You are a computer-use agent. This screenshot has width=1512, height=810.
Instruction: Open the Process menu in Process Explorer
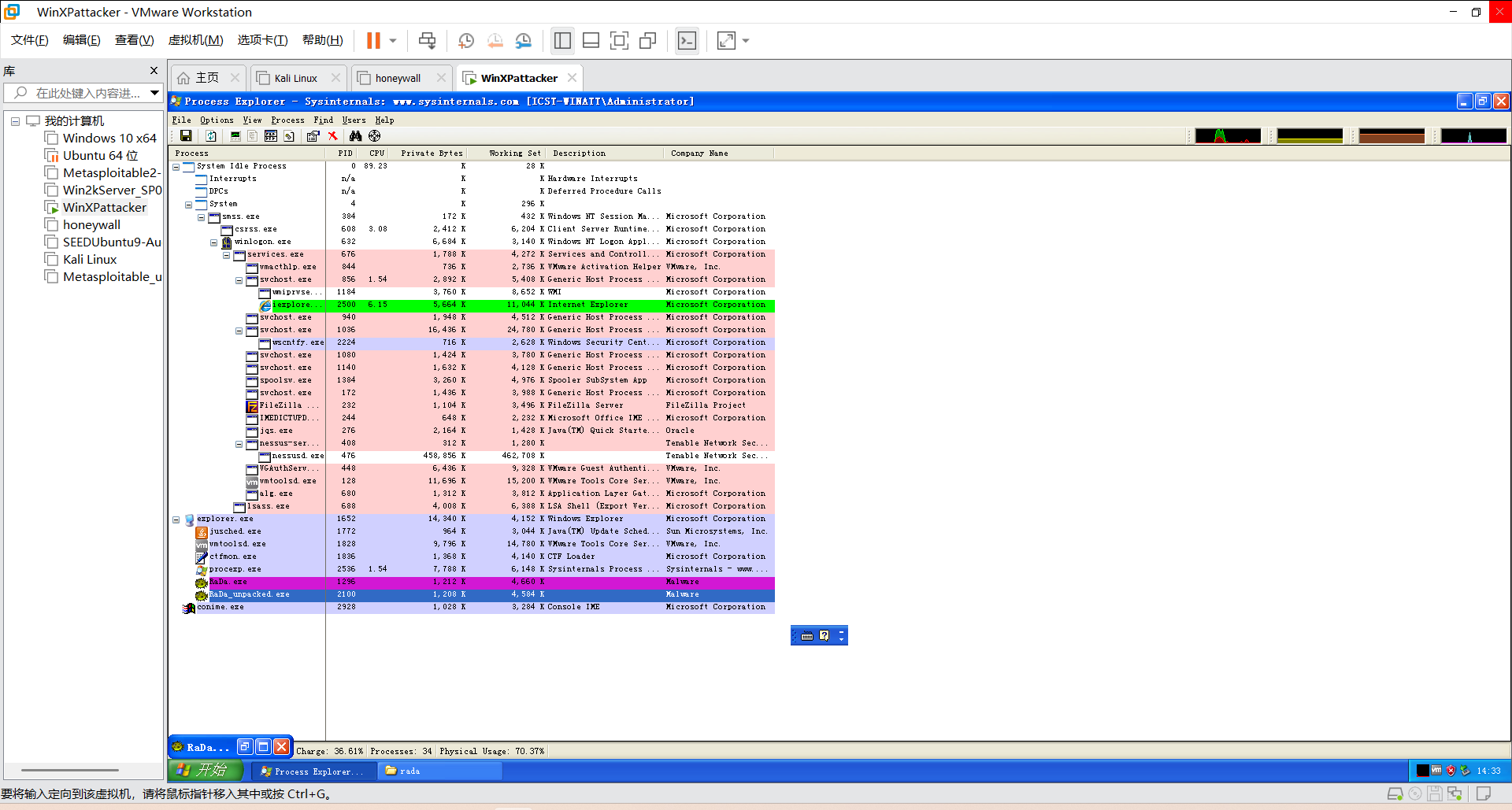pos(287,120)
